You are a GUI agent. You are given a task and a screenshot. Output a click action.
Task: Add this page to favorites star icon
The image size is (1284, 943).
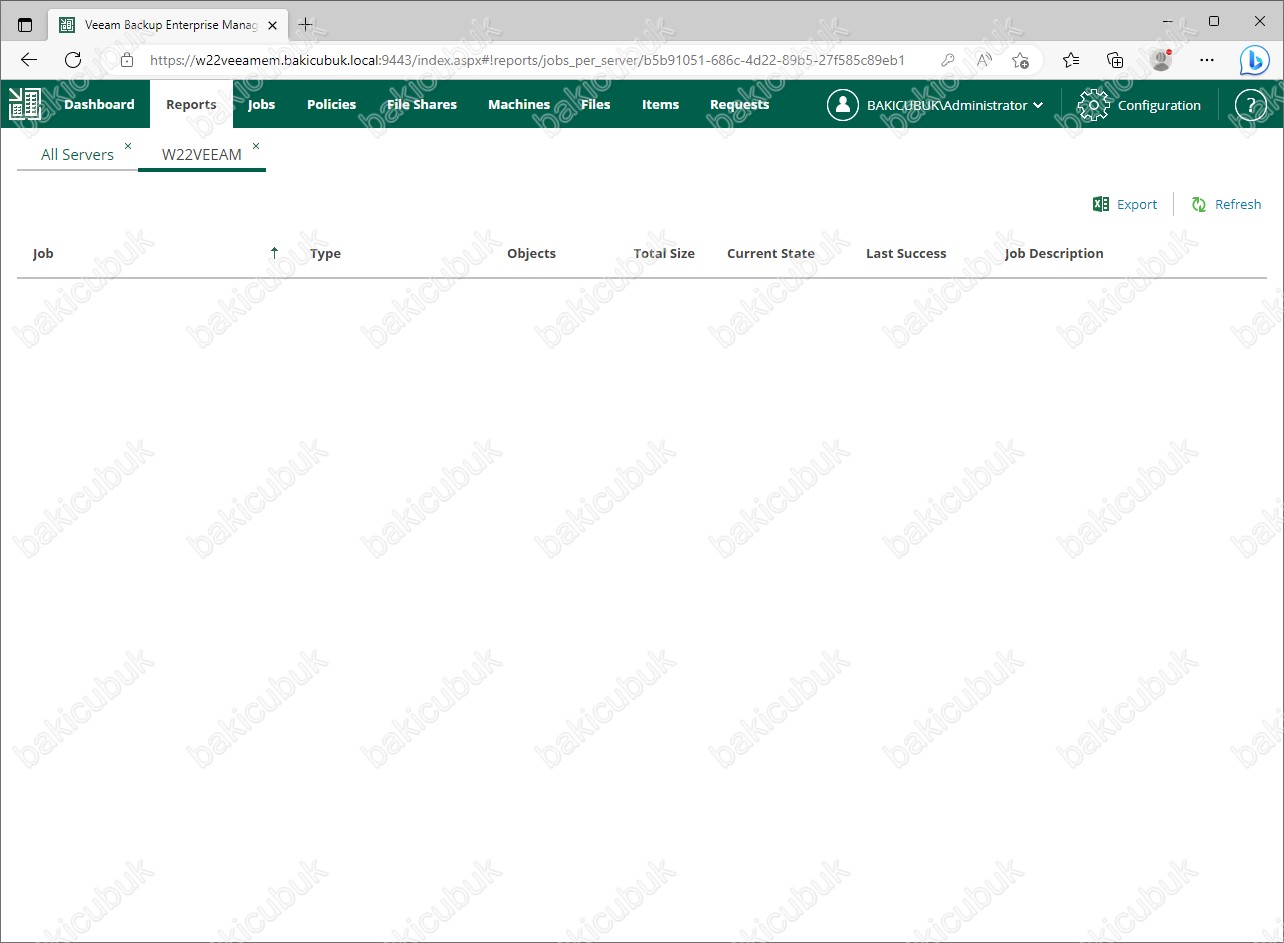[1020, 60]
